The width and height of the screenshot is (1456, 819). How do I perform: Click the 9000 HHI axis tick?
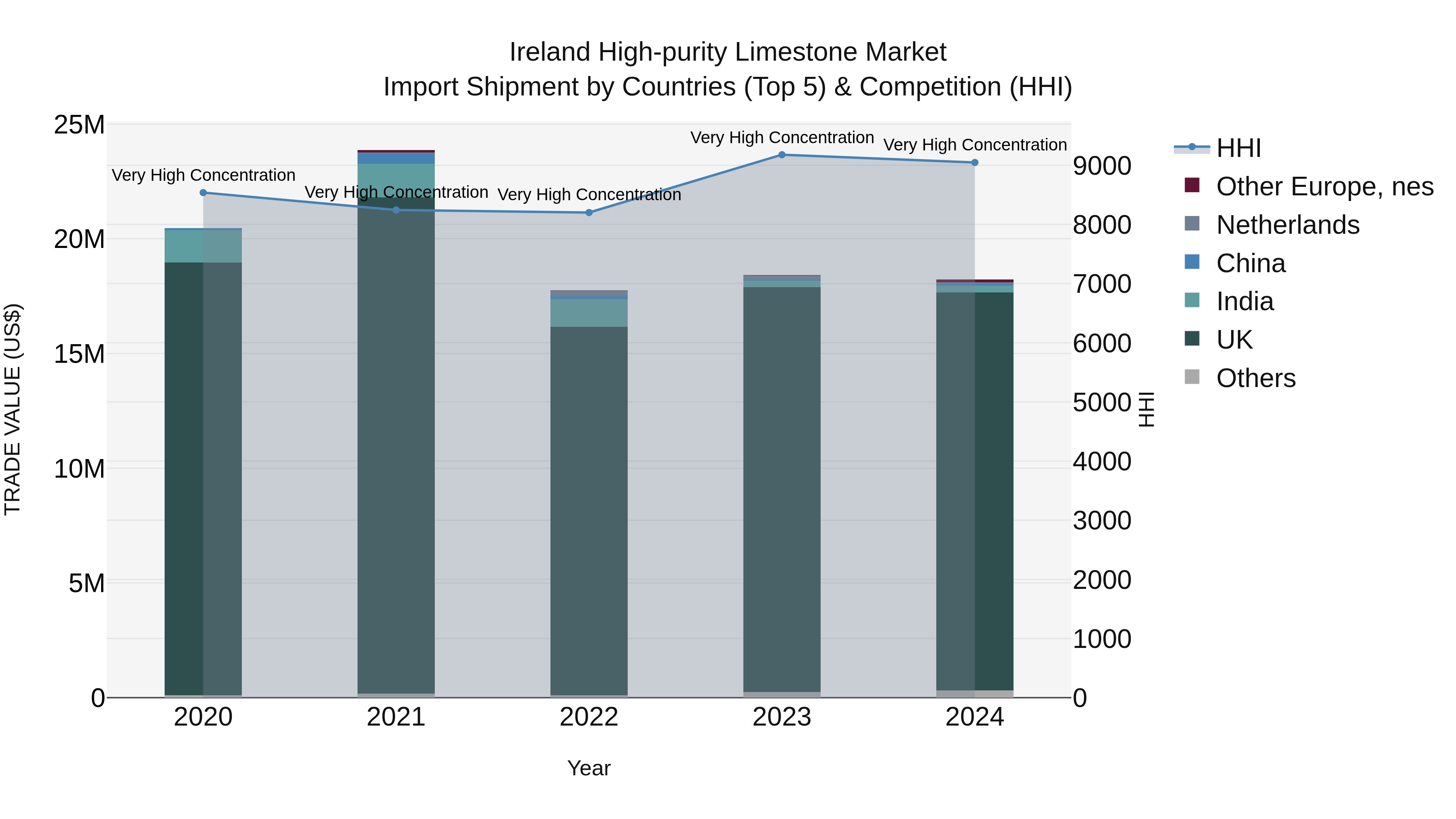[x=1102, y=166]
